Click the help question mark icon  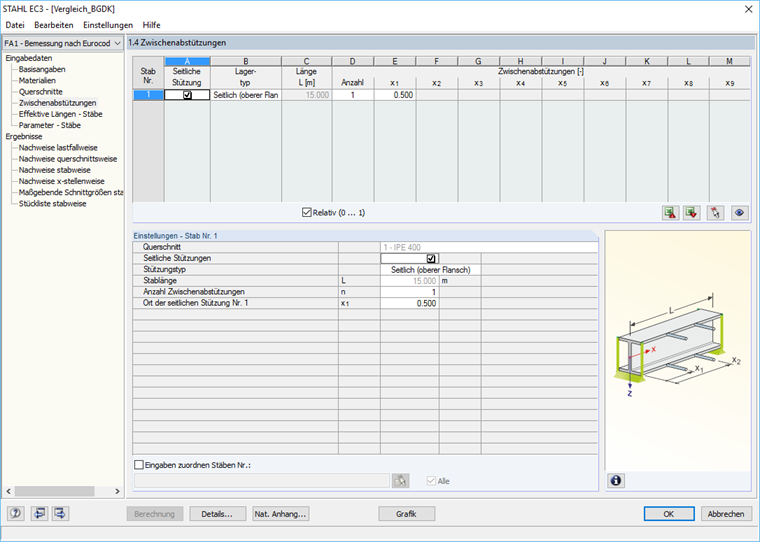[x=16, y=513]
